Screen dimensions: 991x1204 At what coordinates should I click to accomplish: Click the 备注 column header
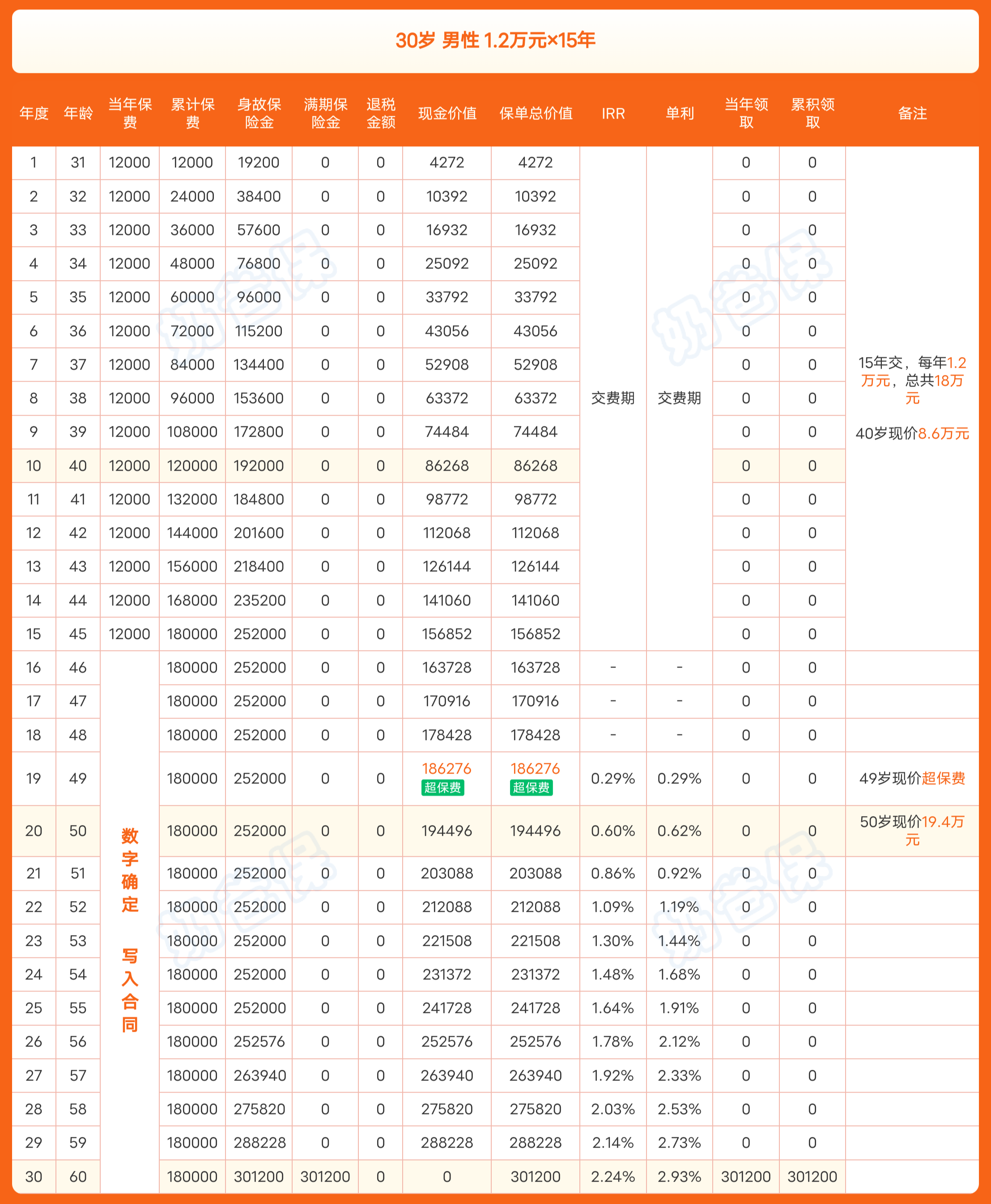912,114
